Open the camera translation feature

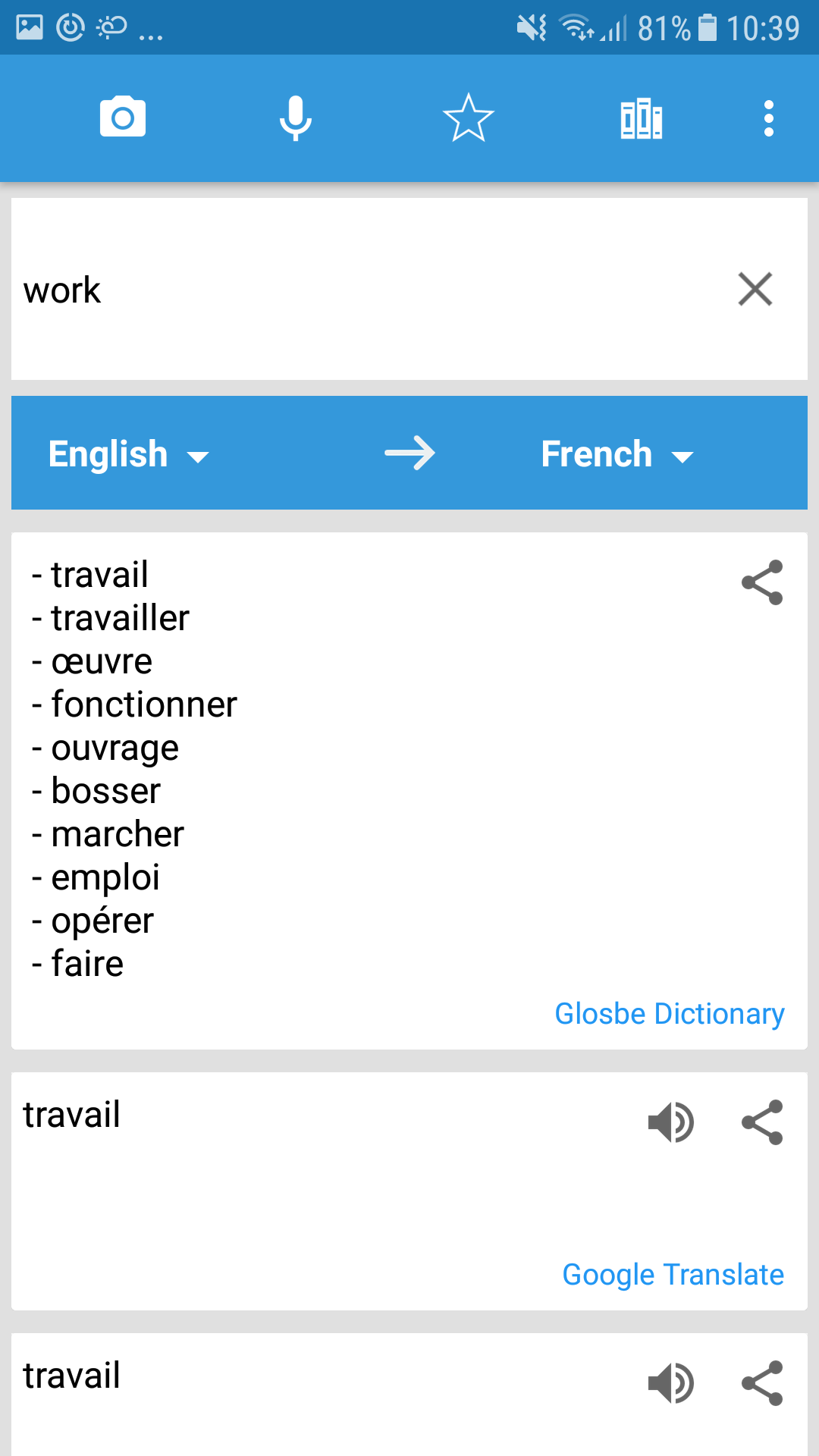tap(123, 118)
